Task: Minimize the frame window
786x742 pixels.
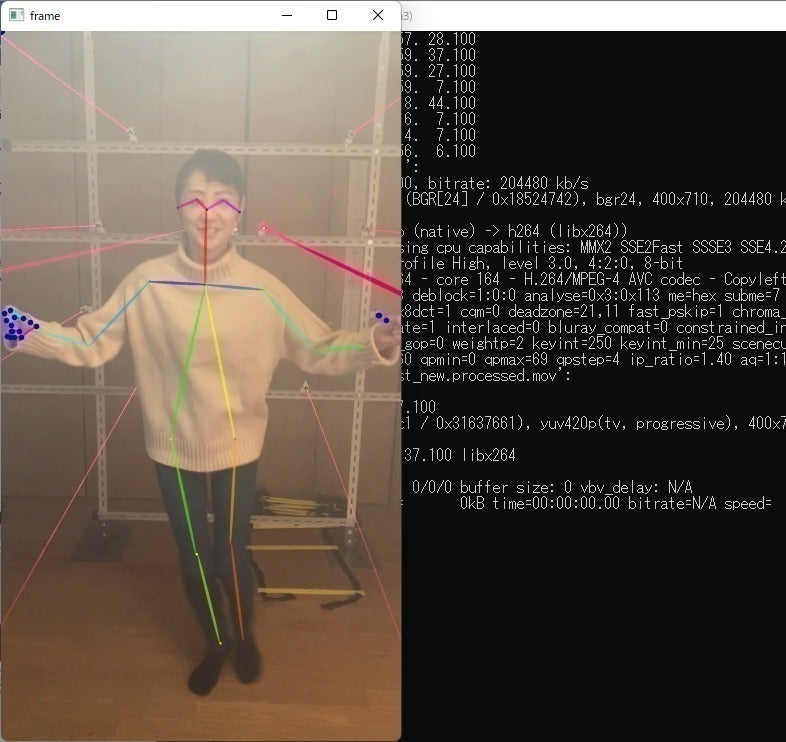Action: tap(286, 16)
